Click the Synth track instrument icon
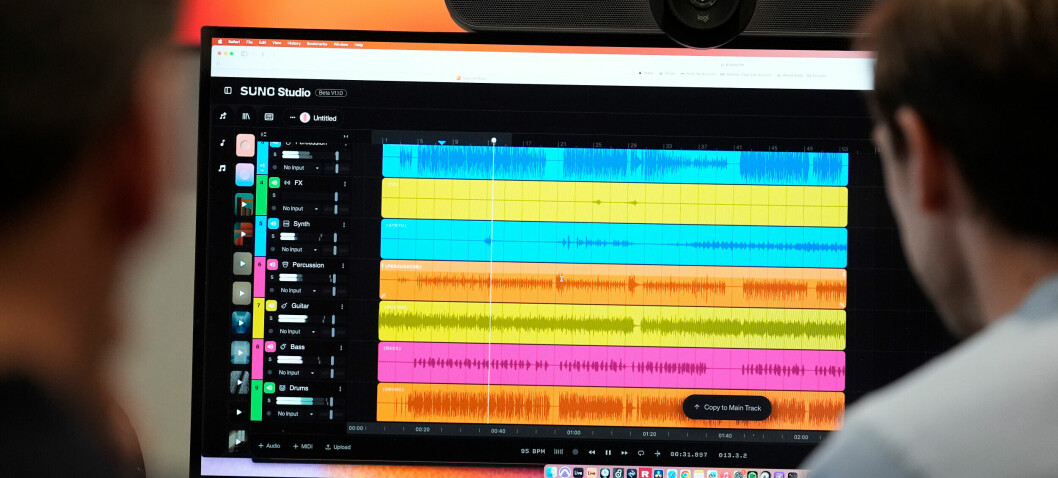Viewport: 1058px width, 478px height. [286, 223]
